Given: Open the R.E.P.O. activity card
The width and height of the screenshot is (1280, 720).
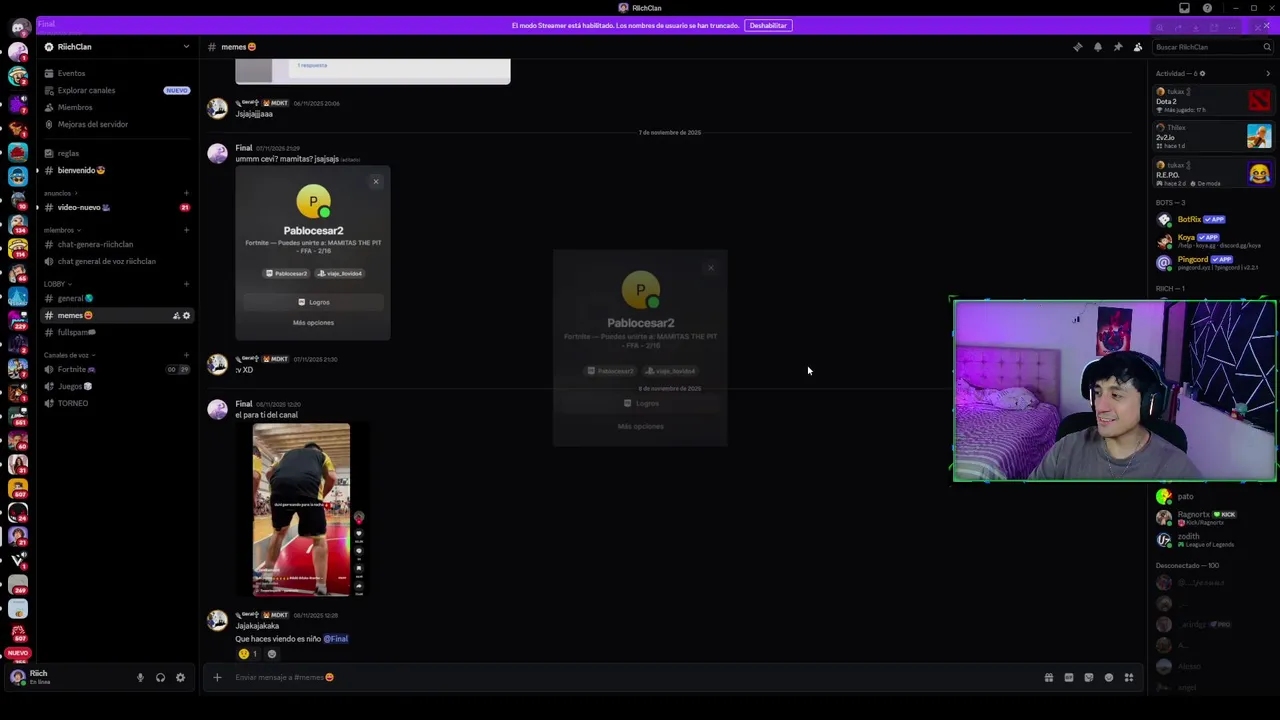Looking at the screenshot, I should 1213,173.
